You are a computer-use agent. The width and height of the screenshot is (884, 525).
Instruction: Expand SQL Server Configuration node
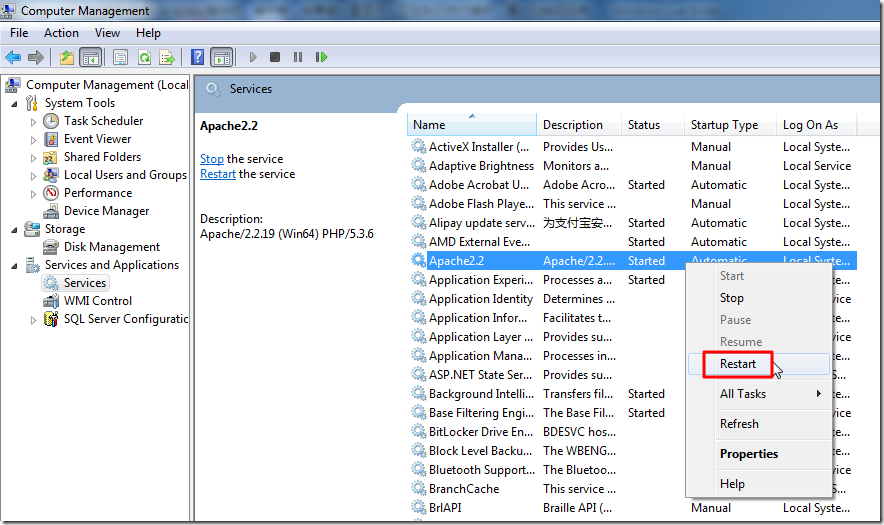(33, 320)
